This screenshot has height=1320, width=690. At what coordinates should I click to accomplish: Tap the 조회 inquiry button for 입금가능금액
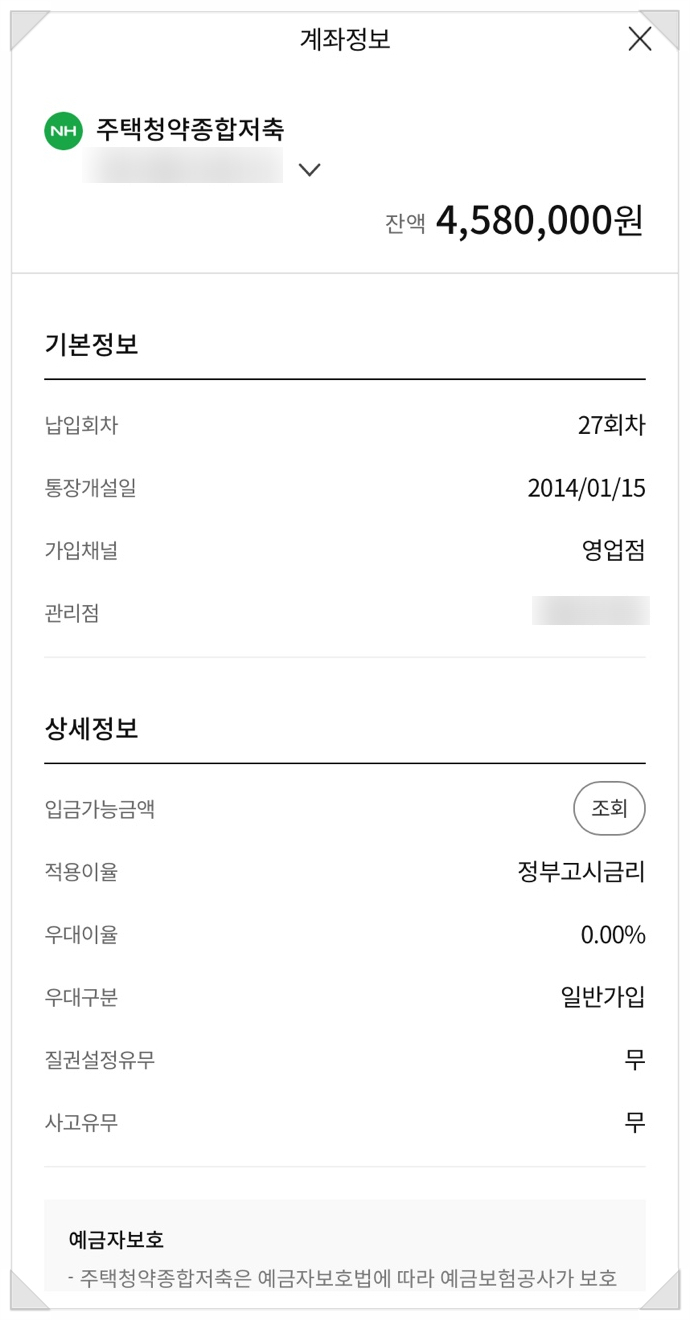coord(608,808)
